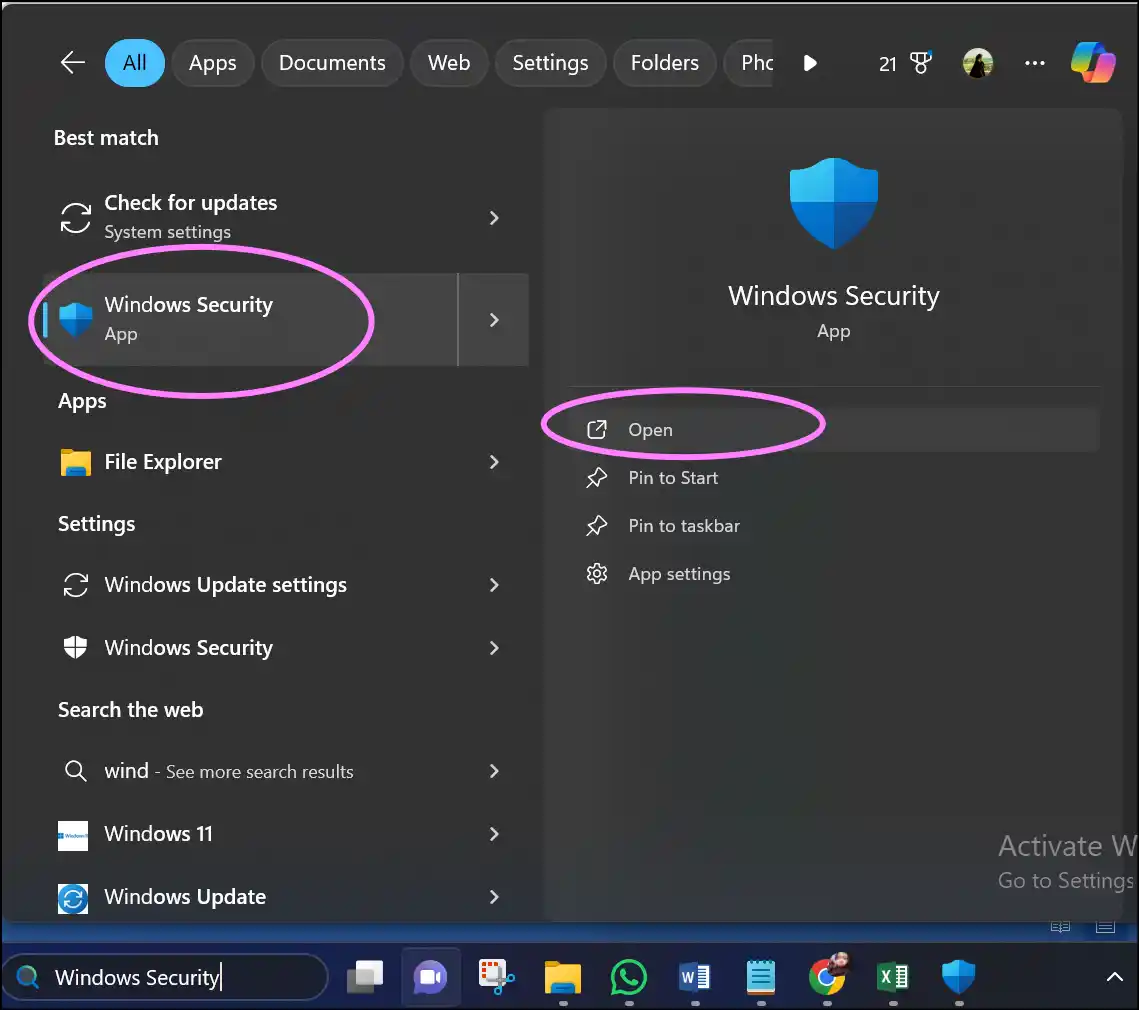Click the yellow File Explorer folder icon

tap(76, 462)
